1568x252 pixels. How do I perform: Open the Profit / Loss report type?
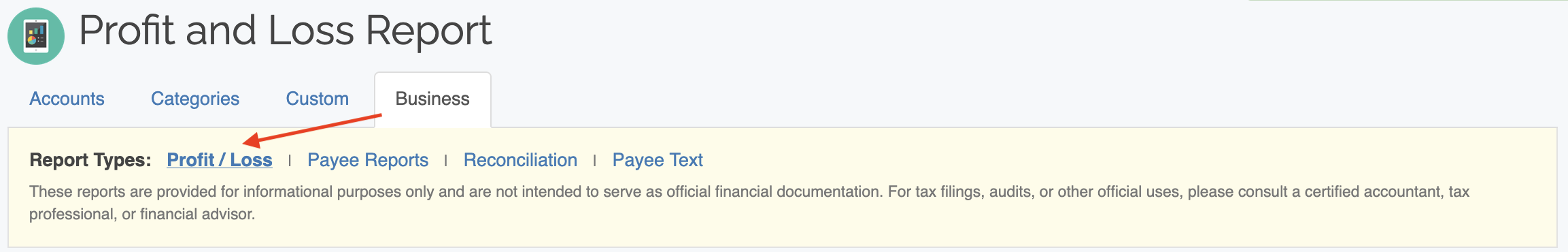pyautogui.click(x=220, y=160)
